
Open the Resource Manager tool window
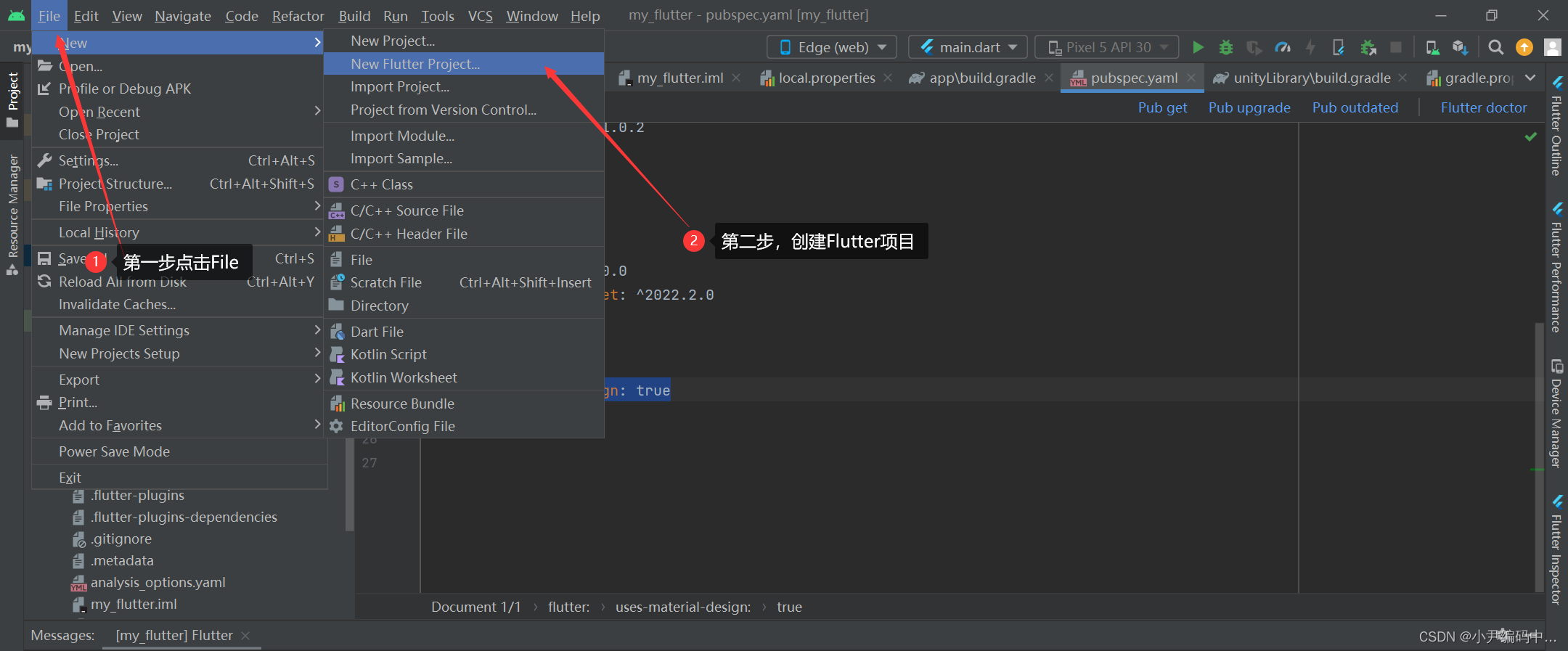click(x=12, y=214)
